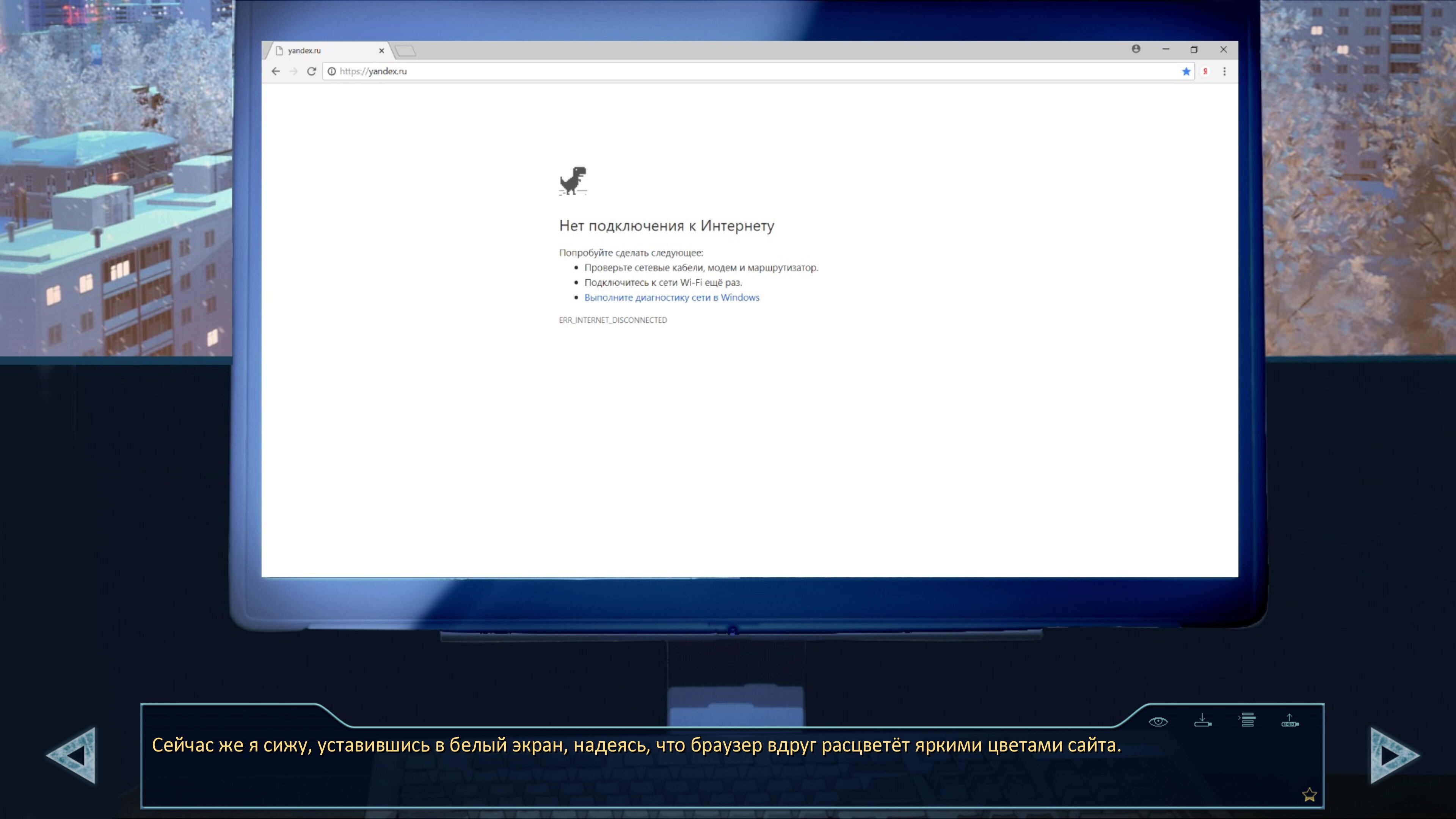Click the site info icon before the URL
The image size is (1456, 819).
[x=332, y=71]
